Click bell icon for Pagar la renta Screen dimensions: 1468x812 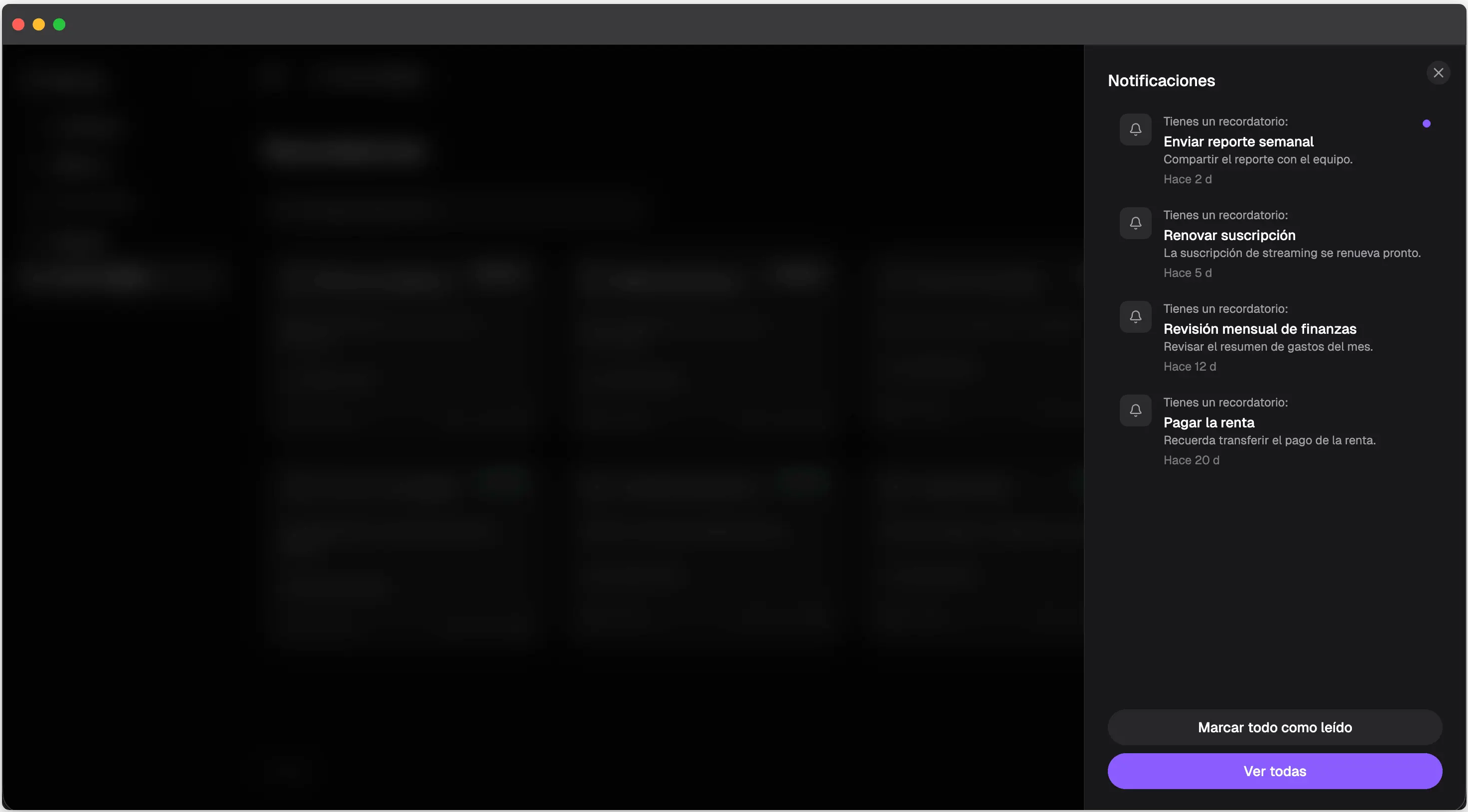coord(1135,410)
